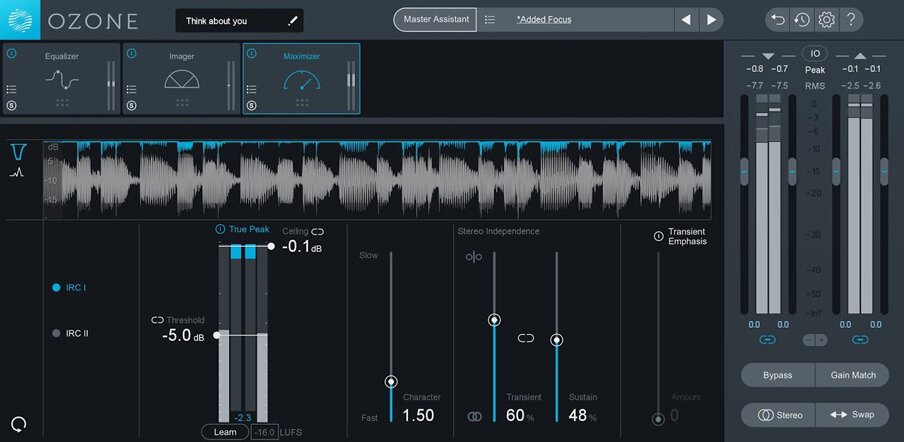Click the pencil icon to rename preset
This screenshot has height=442, width=904.
(x=293, y=21)
